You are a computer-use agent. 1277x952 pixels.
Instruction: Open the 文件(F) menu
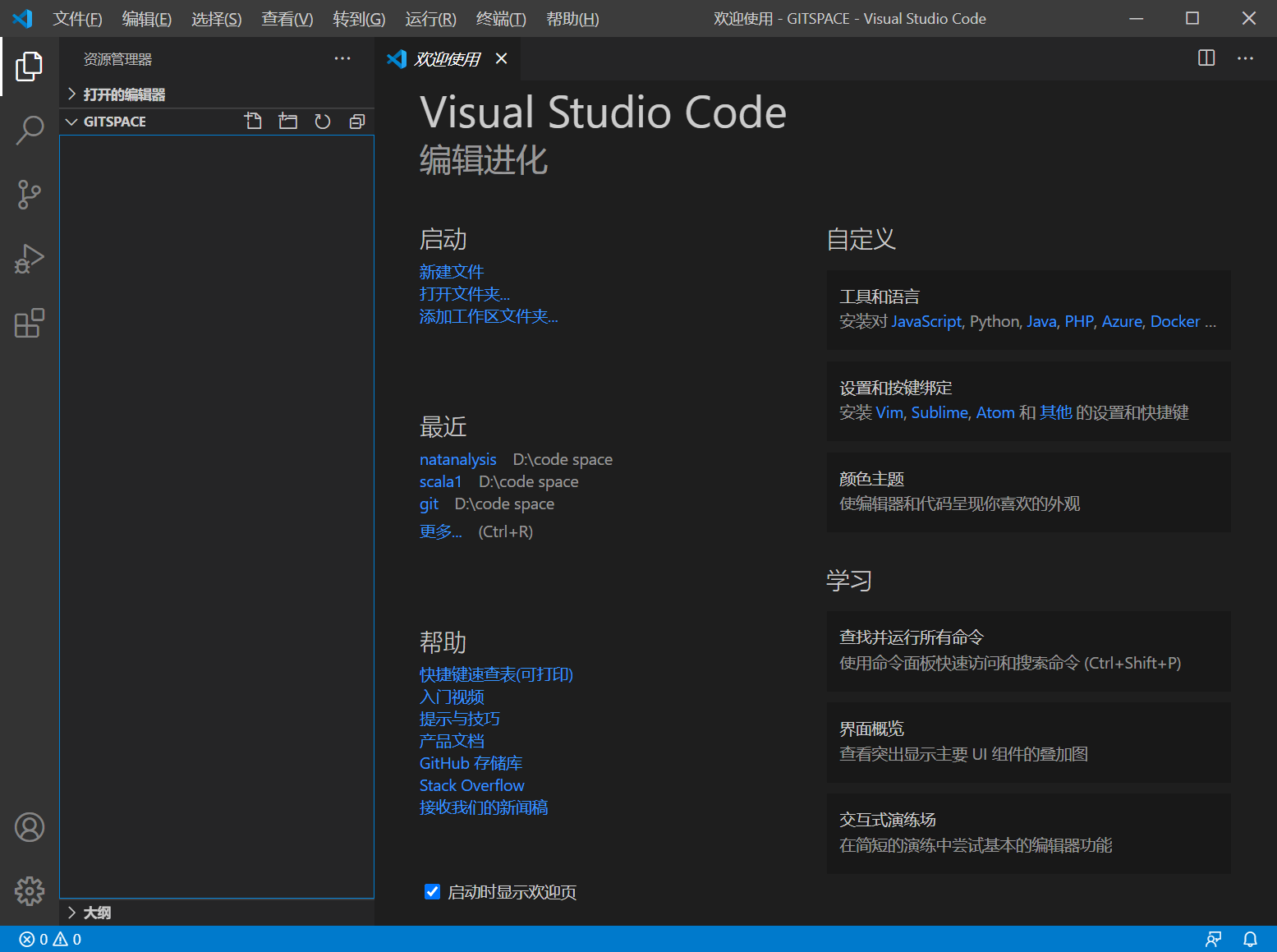tap(78, 19)
